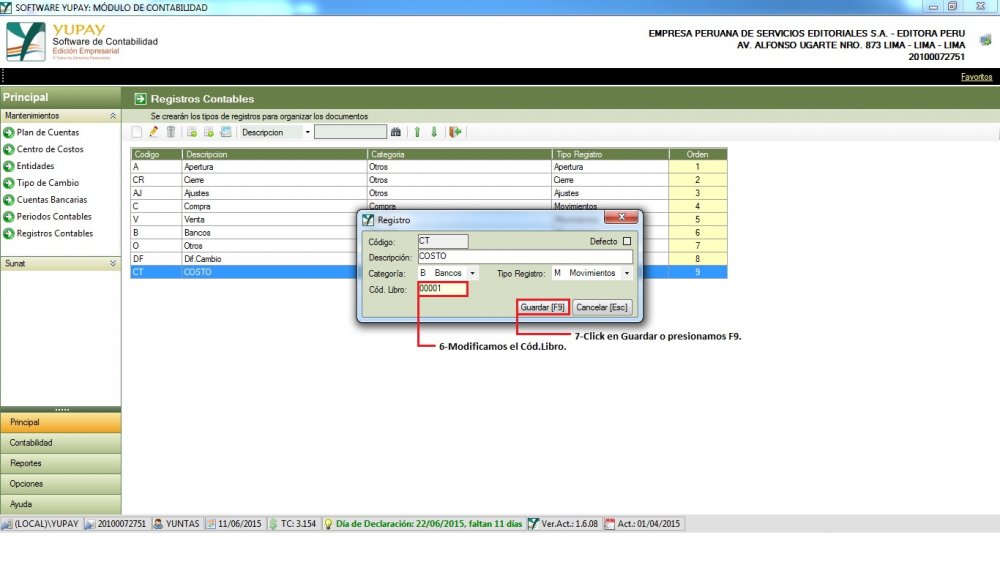Close the Registro dialog
Viewport: 1000px width, 562px height.
click(x=621, y=217)
